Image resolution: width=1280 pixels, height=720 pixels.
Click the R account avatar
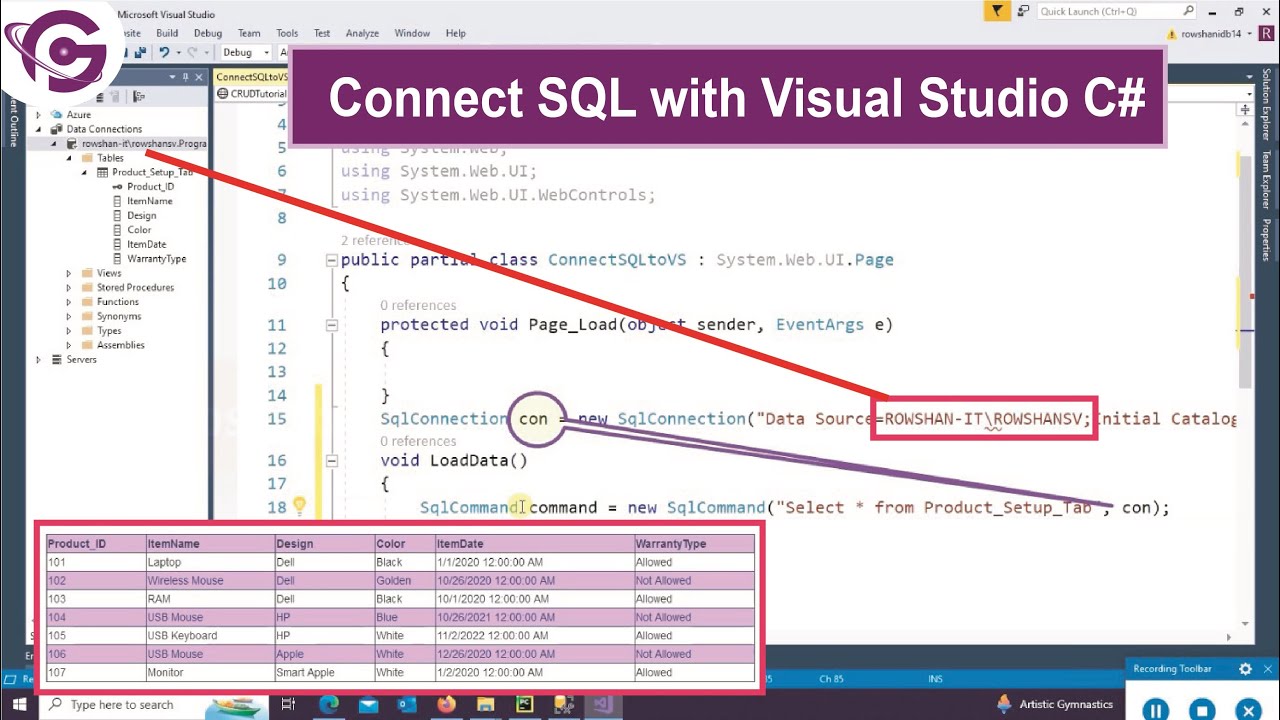point(1267,33)
